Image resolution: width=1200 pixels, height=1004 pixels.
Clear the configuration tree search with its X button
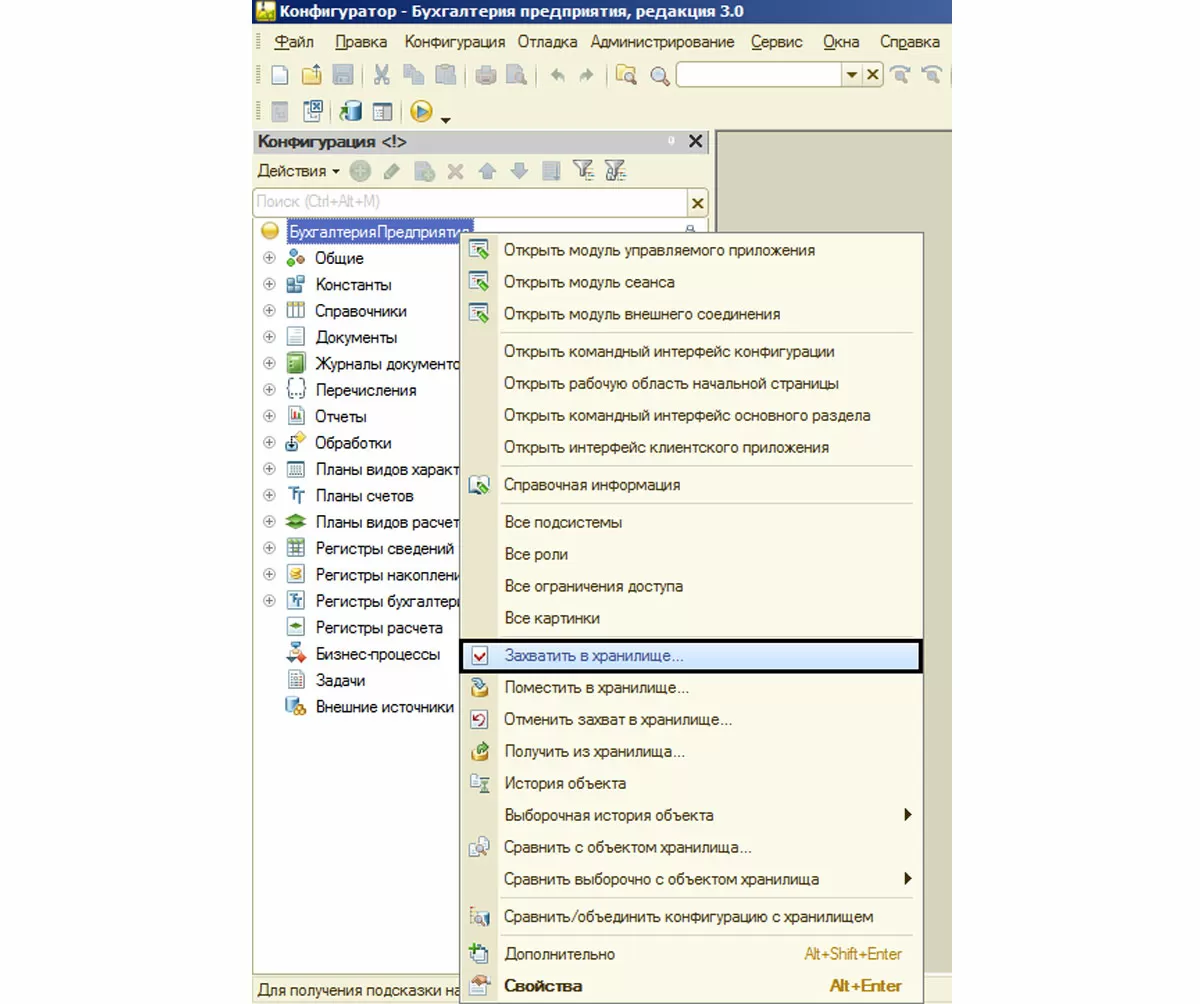tap(698, 203)
